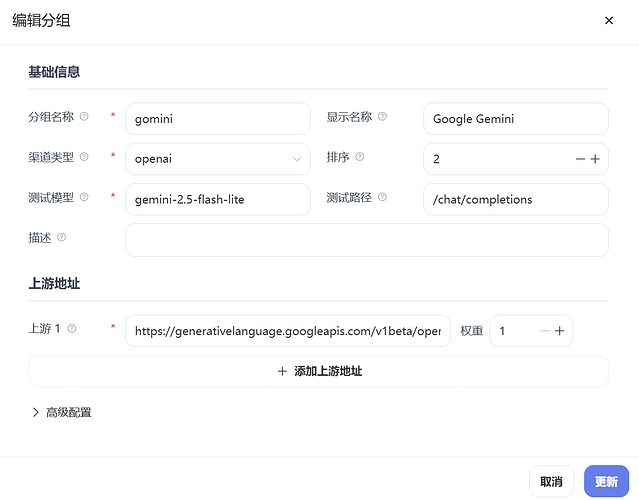Focus the 显示名称 field with Google Gemini

516,119
